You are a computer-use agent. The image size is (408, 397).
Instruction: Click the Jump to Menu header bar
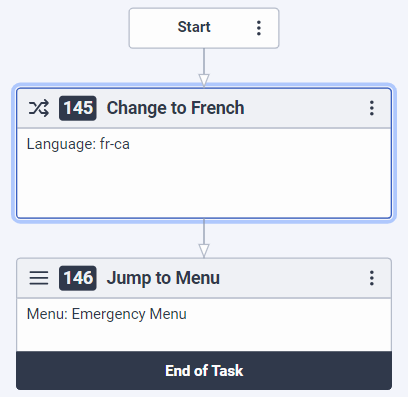tap(204, 278)
